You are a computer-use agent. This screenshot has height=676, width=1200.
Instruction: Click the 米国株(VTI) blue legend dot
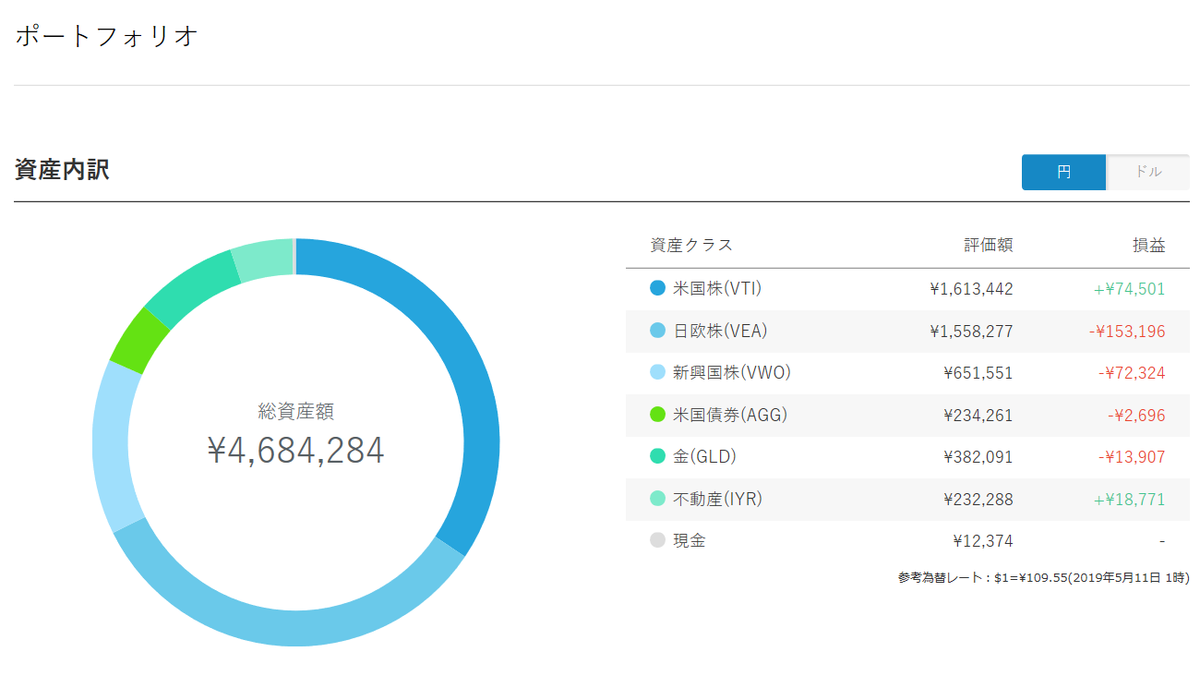[657, 288]
